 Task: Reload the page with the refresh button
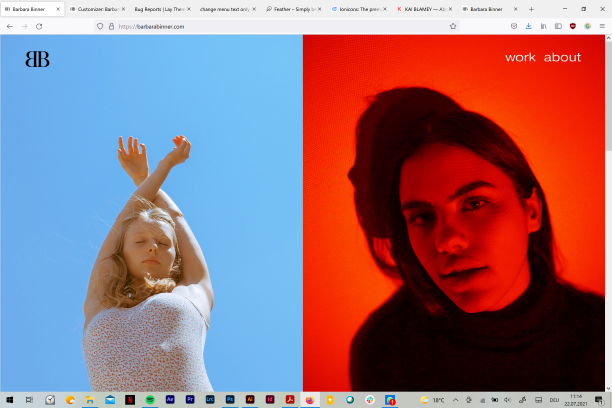(39, 26)
